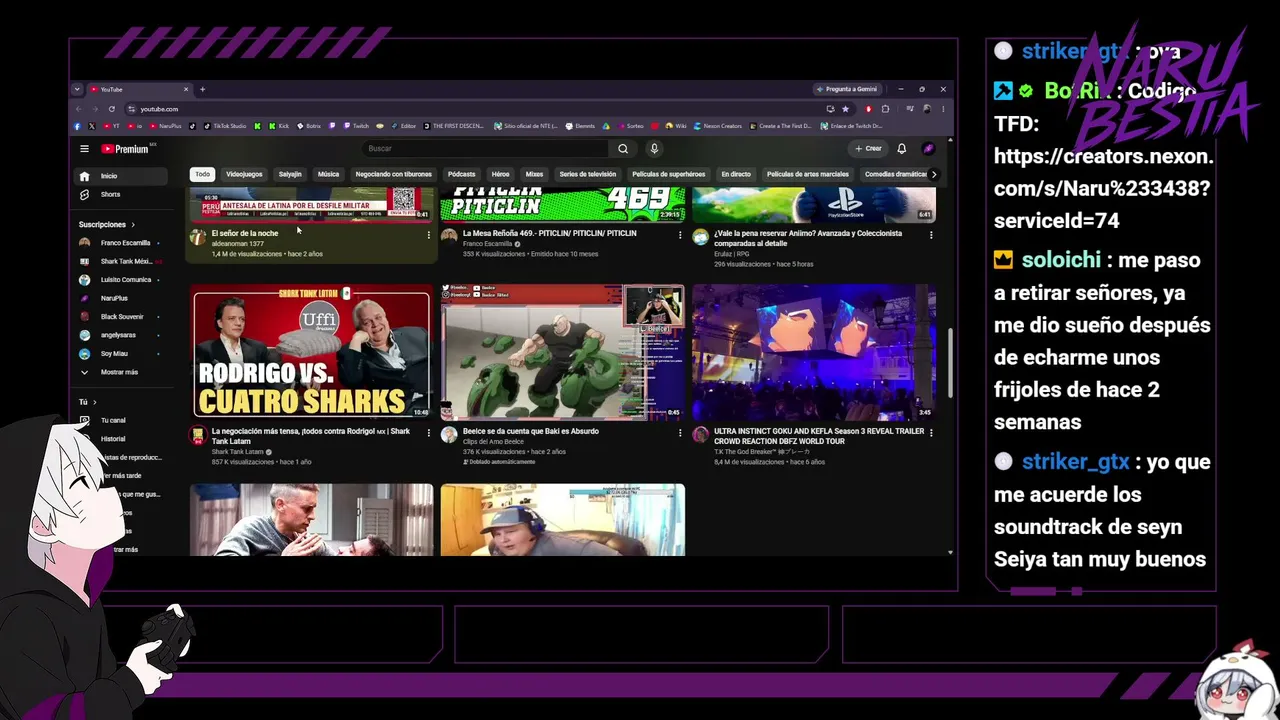Open options for the Aniimo video
The height and width of the screenshot is (720, 1280).
coord(931,235)
